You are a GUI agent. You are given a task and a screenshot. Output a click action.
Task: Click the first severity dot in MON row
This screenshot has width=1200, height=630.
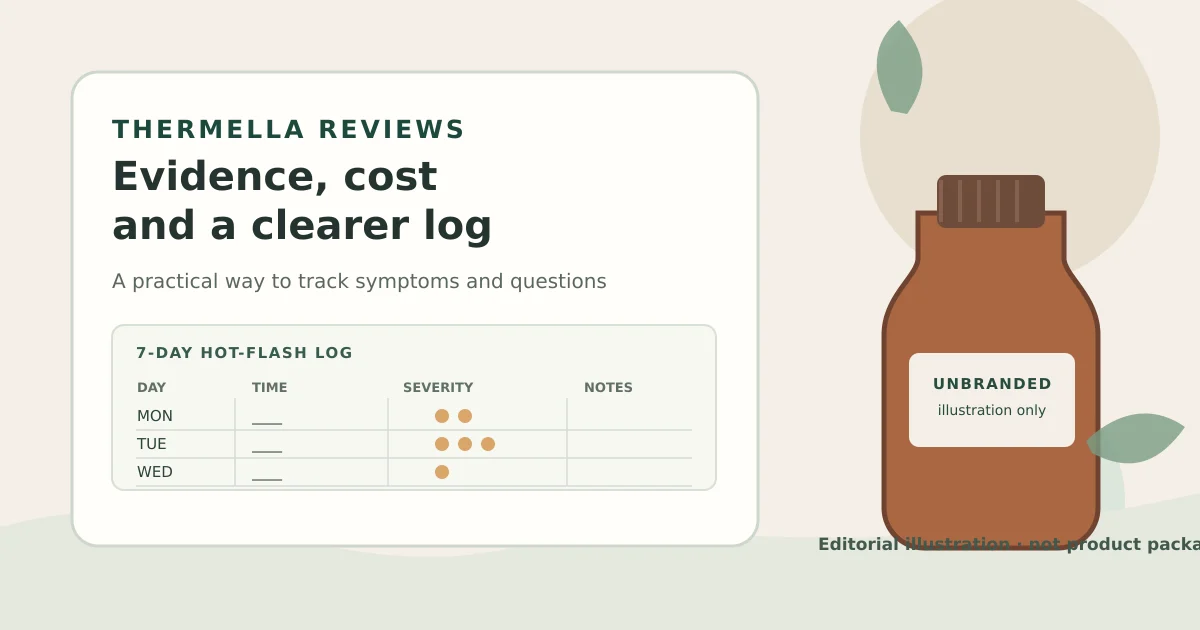tap(442, 416)
